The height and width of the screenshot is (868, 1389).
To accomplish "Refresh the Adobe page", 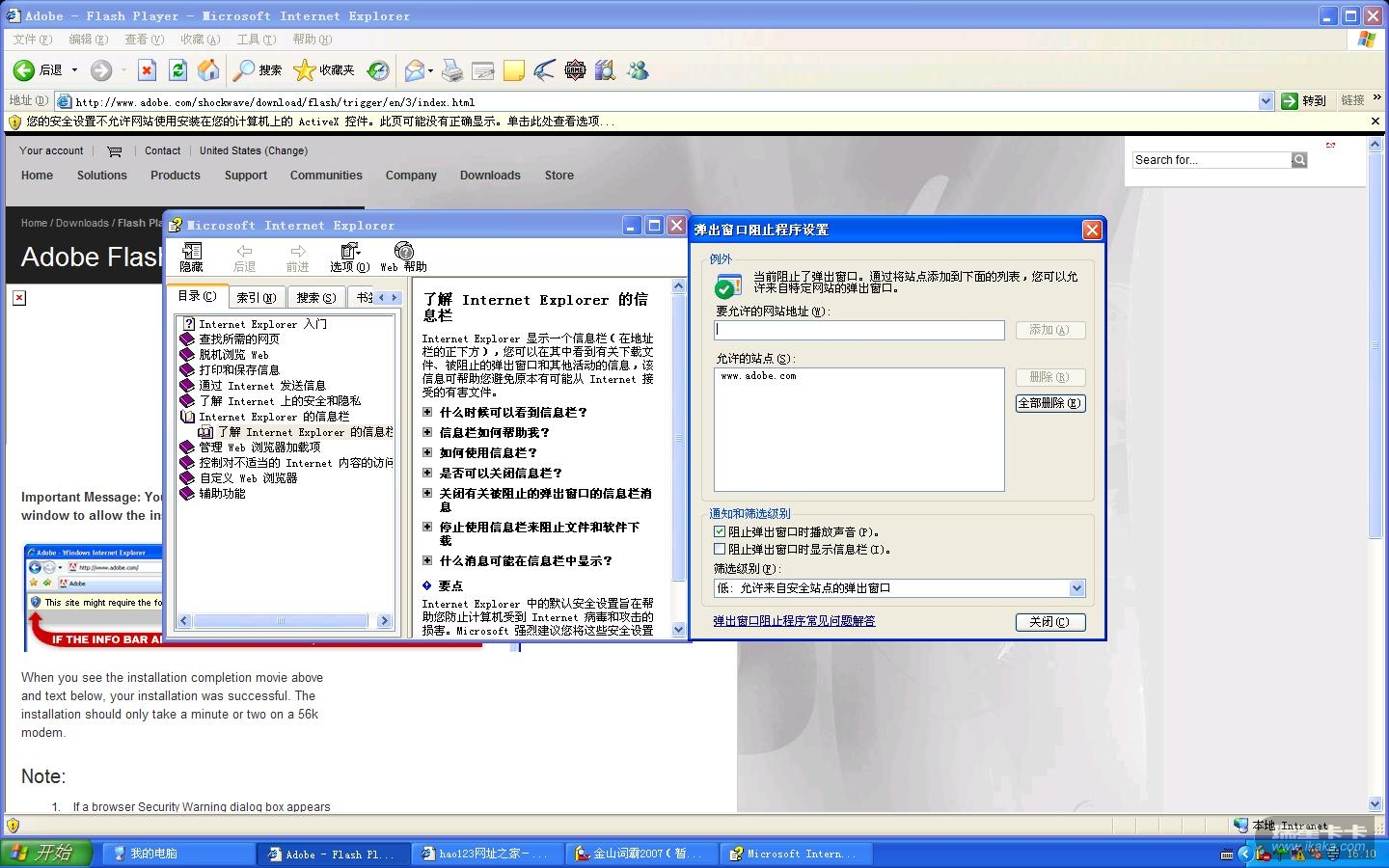I will pos(177,70).
